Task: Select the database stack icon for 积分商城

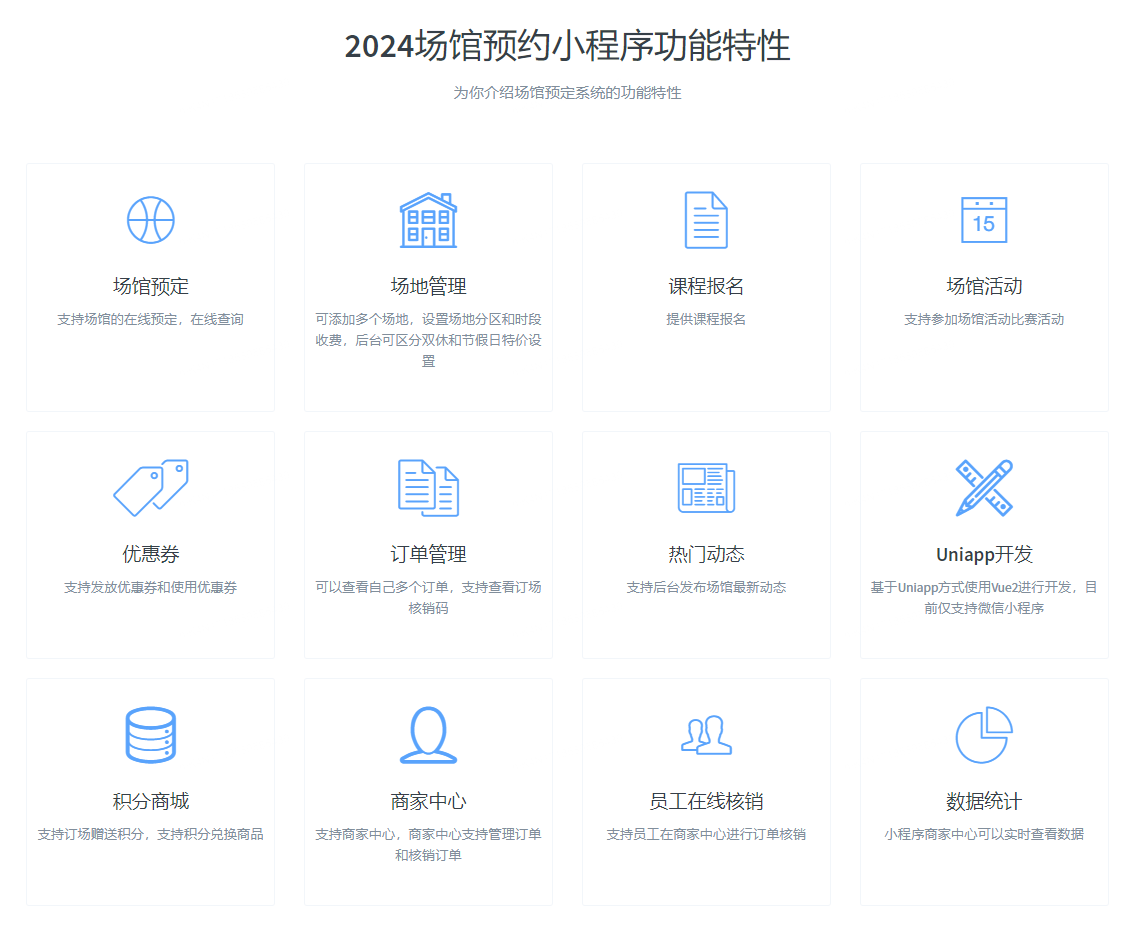Action: [x=150, y=735]
